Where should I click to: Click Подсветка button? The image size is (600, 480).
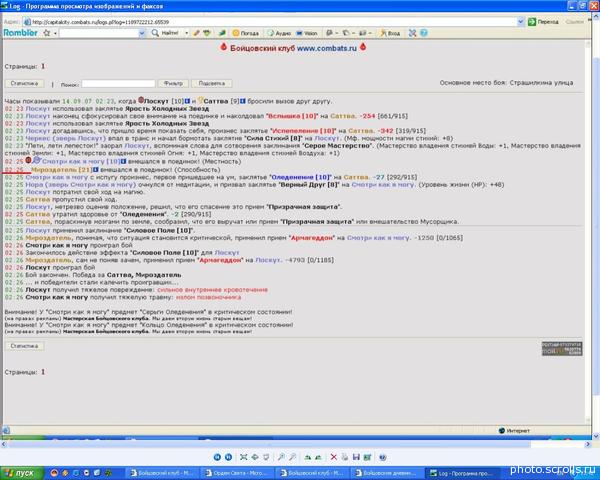pyautogui.click(x=212, y=83)
